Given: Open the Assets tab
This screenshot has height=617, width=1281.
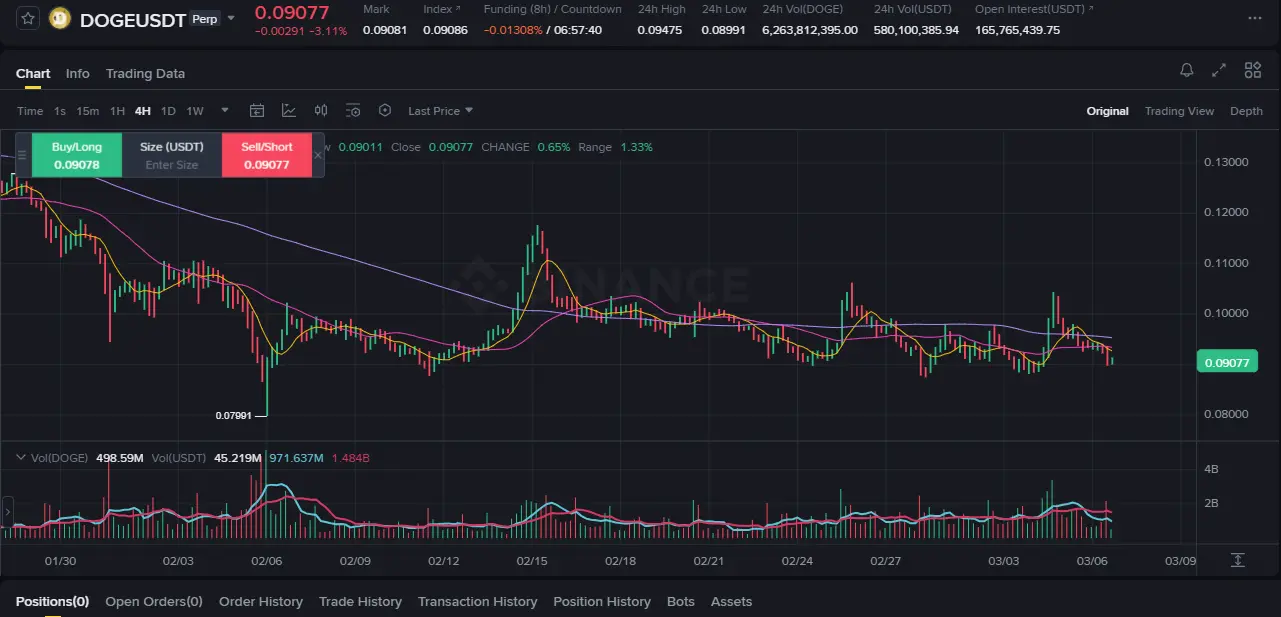Looking at the screenshot, I should tap(731, 601).
